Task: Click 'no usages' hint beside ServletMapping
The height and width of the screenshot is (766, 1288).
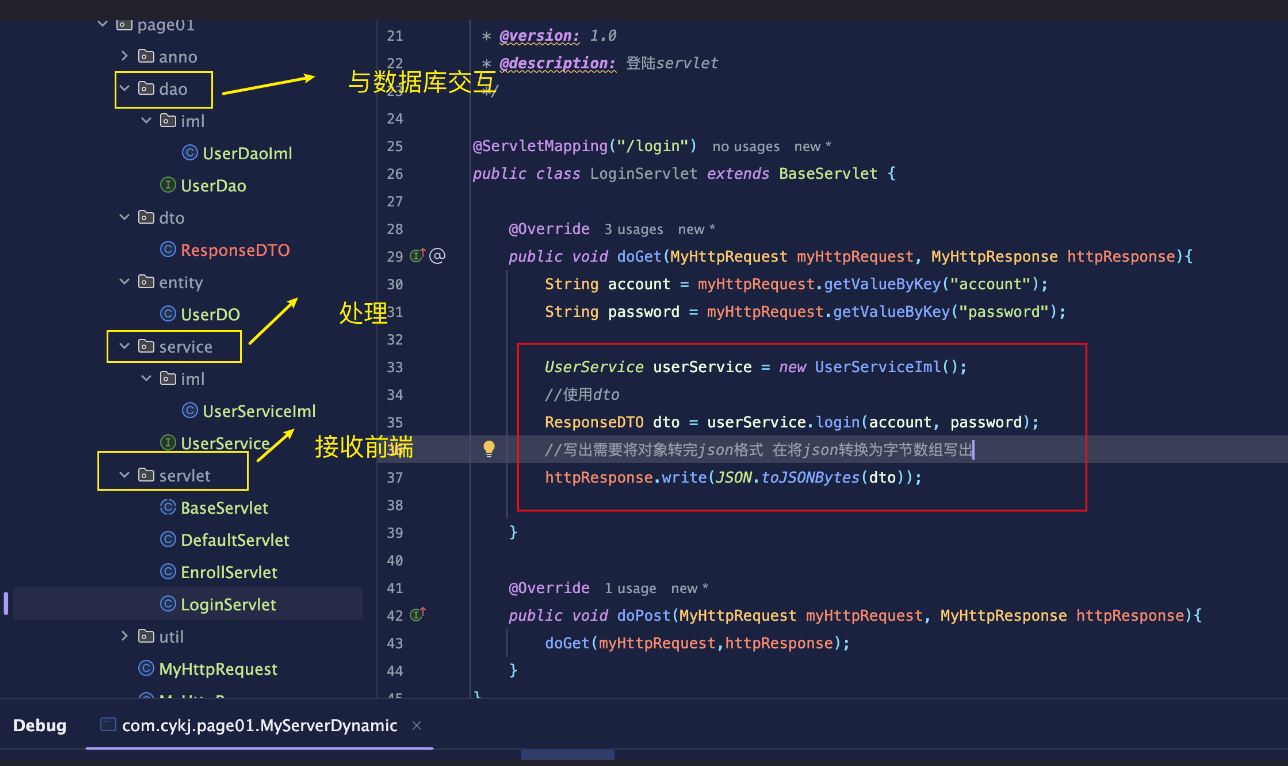Action: [x=745, y=146]
